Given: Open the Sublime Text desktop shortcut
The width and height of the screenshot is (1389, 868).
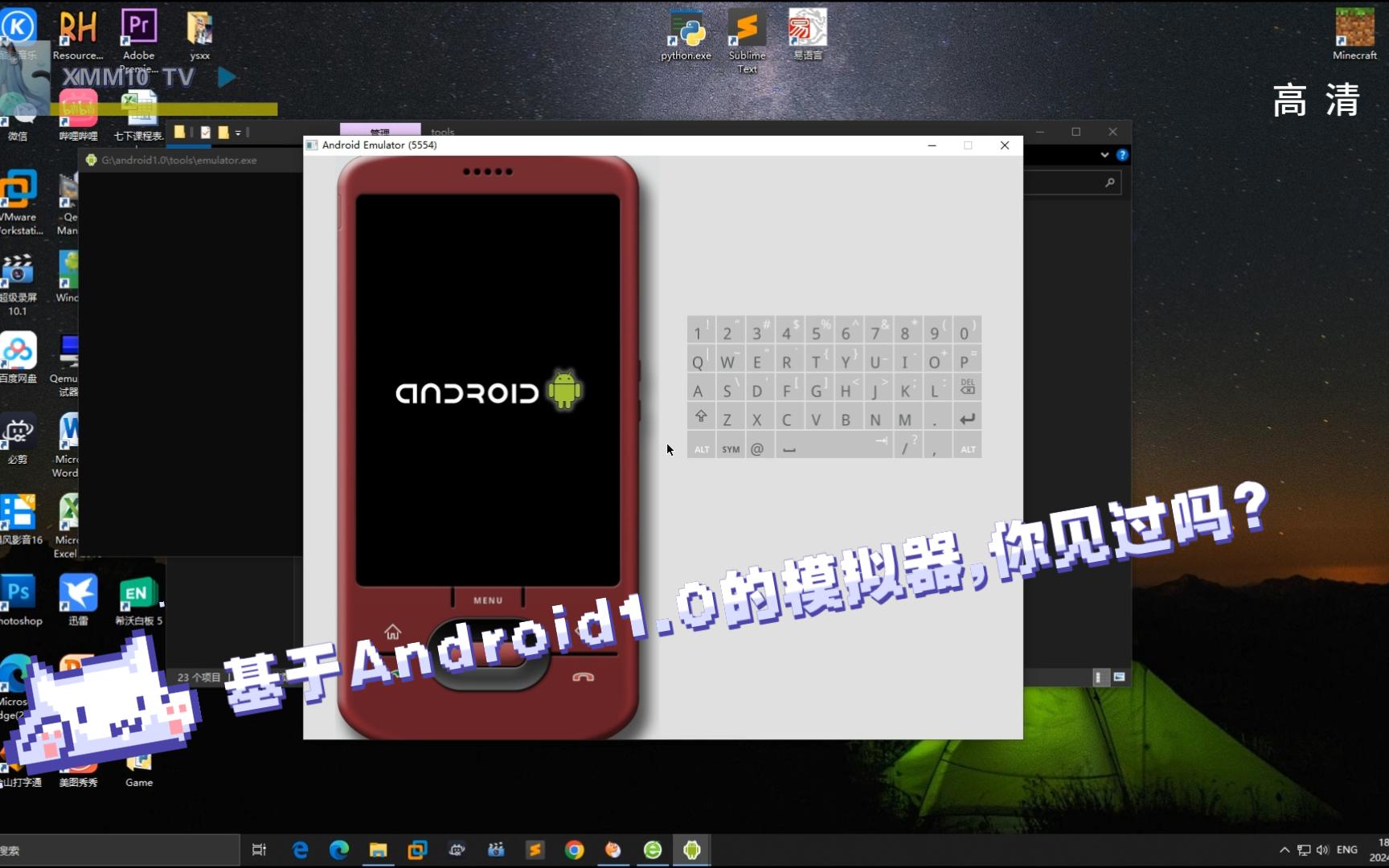Looking at the screenshot, I should pos(747,40).
